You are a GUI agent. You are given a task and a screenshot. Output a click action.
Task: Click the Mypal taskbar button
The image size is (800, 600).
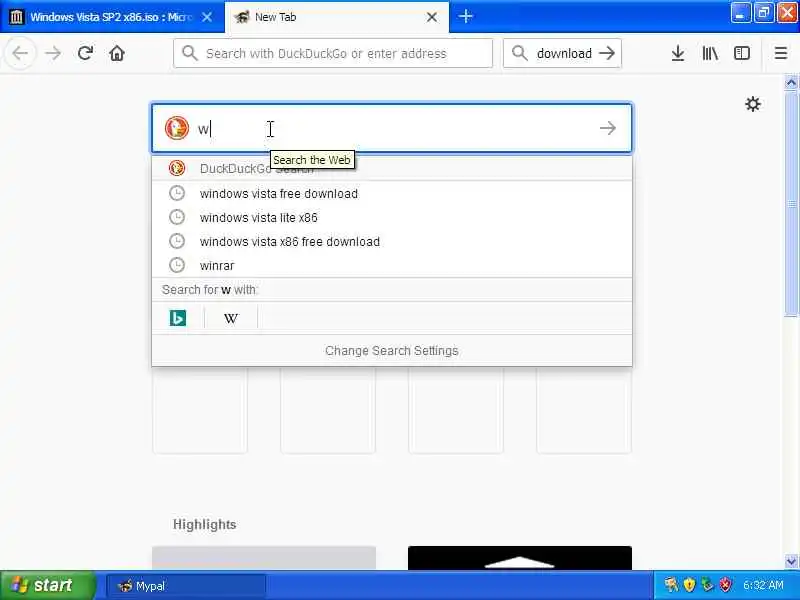coord(186,586)
